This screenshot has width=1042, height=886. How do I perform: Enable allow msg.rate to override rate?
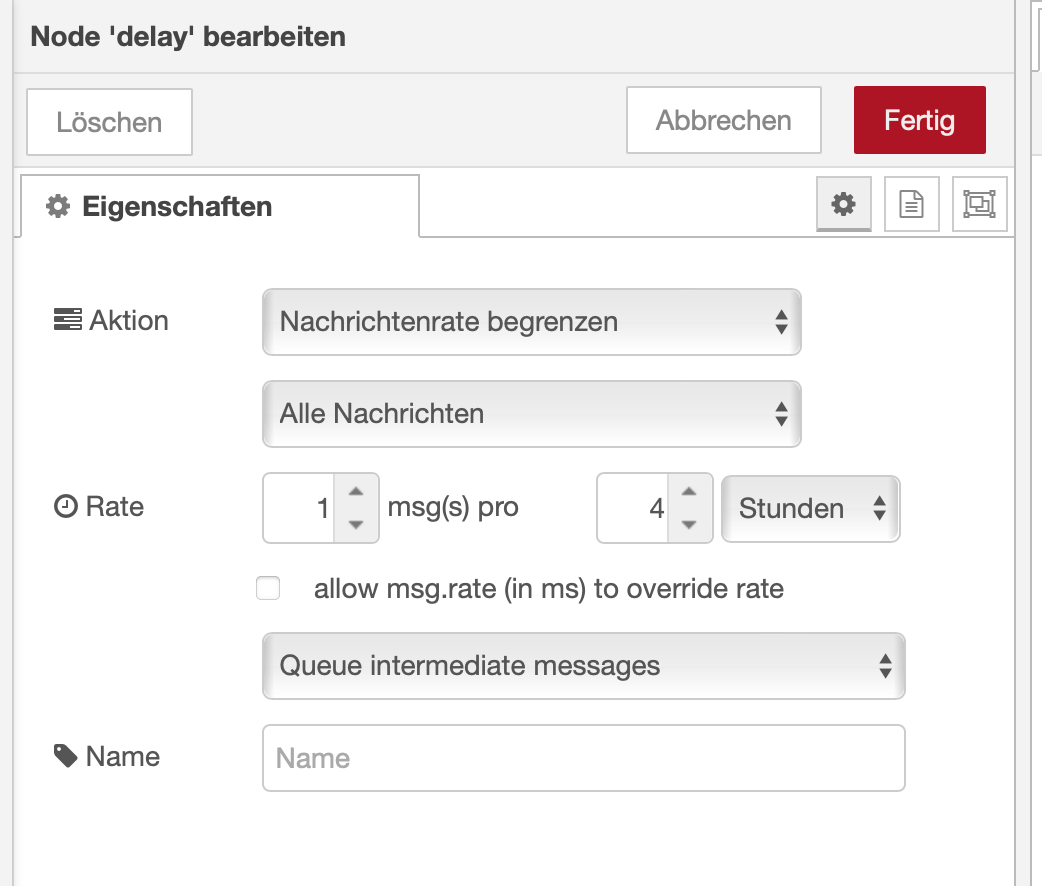tap(268, 589)
